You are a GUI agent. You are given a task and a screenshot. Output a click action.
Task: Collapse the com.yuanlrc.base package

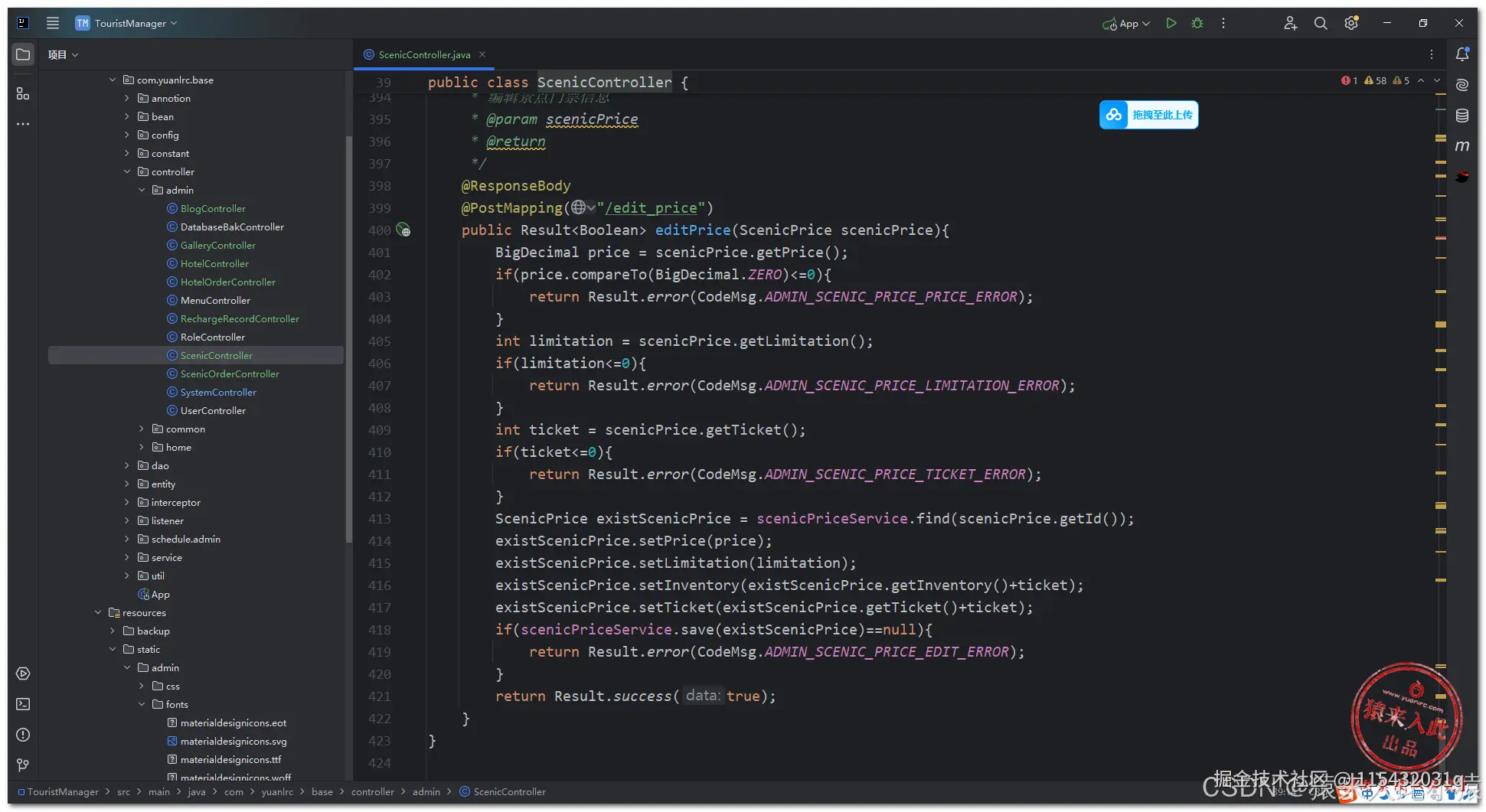pyautogui.click(x=113, y=80)
